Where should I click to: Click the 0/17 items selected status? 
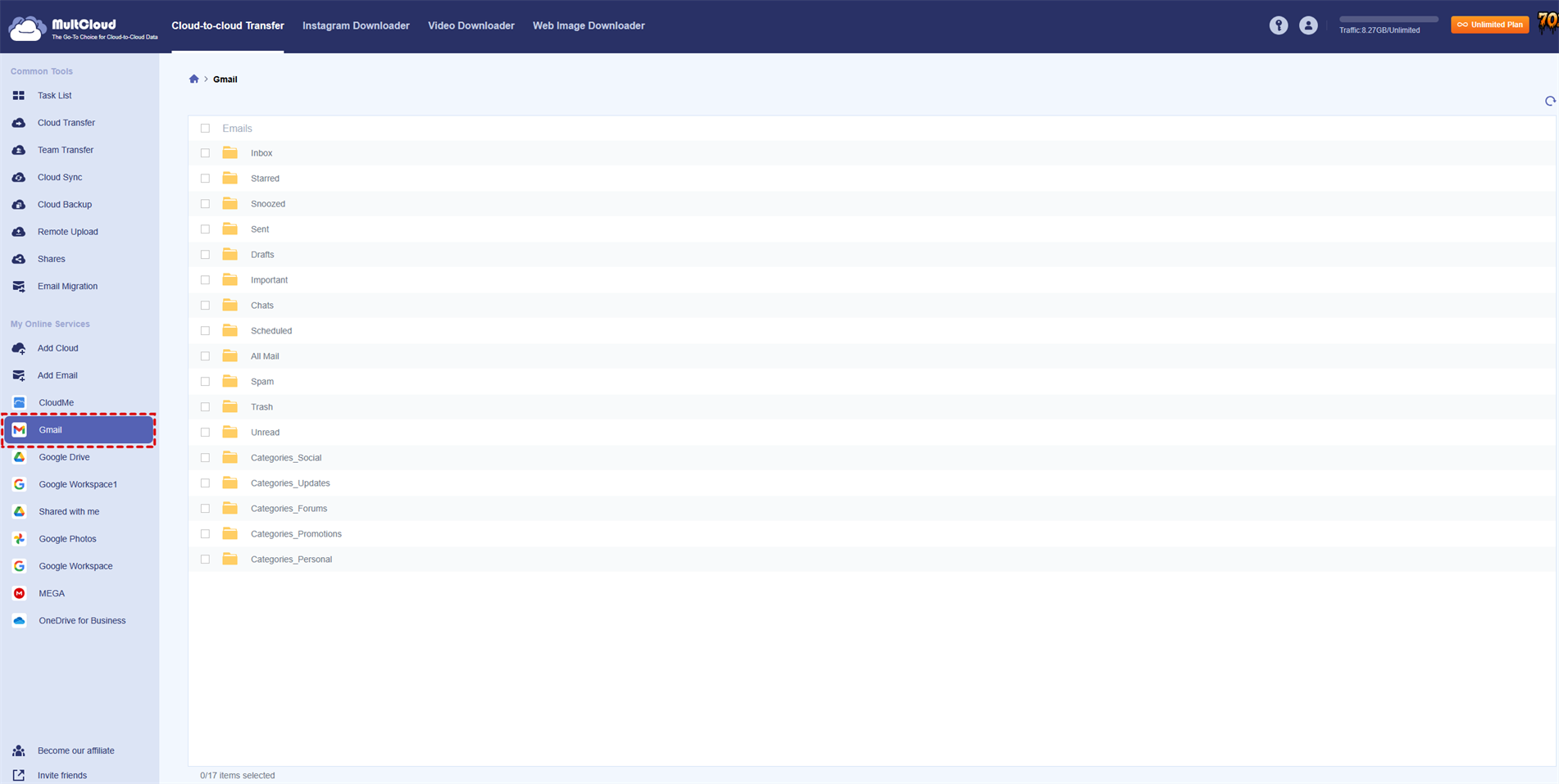(238, 775)
